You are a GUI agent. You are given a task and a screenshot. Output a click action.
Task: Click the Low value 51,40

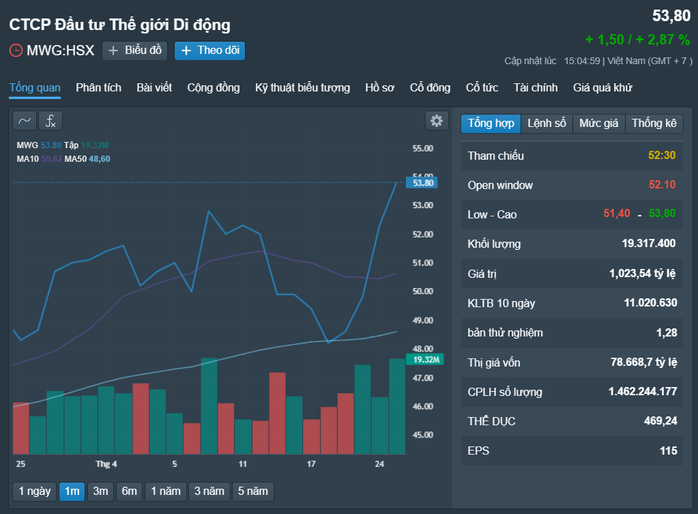click(x=617, y=214)
